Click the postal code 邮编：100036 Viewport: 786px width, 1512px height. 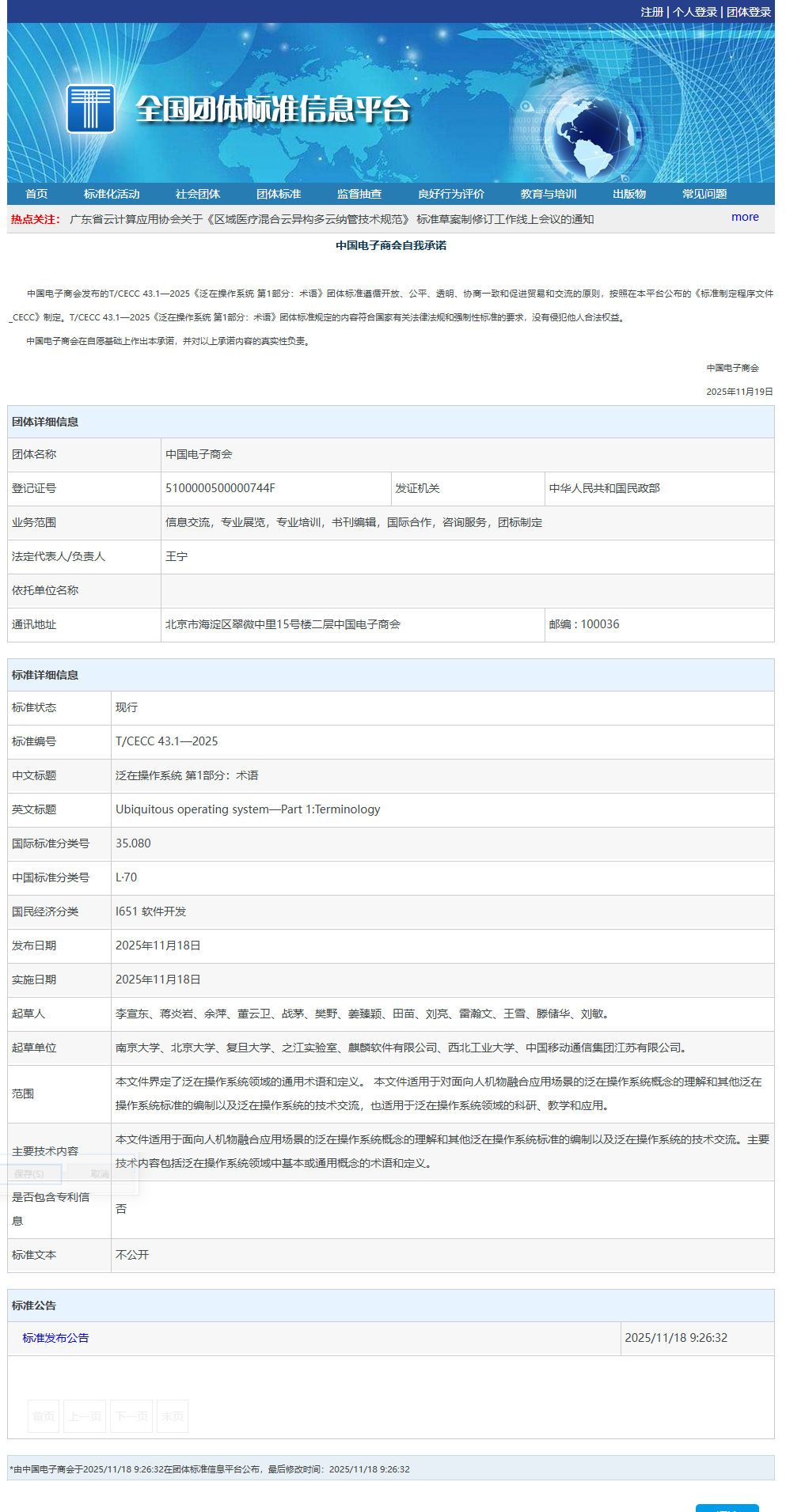[584, 624]
